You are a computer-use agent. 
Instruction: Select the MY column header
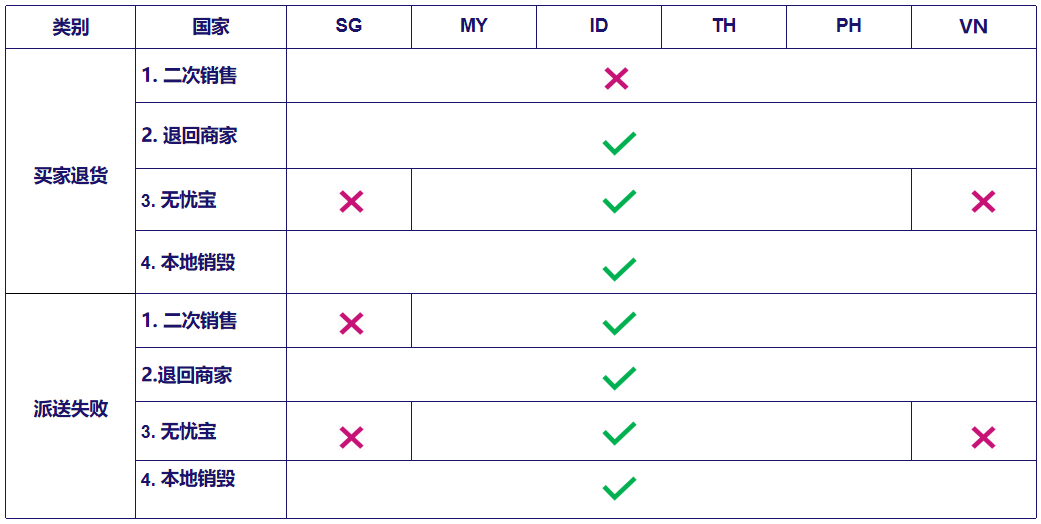[474, 27]
